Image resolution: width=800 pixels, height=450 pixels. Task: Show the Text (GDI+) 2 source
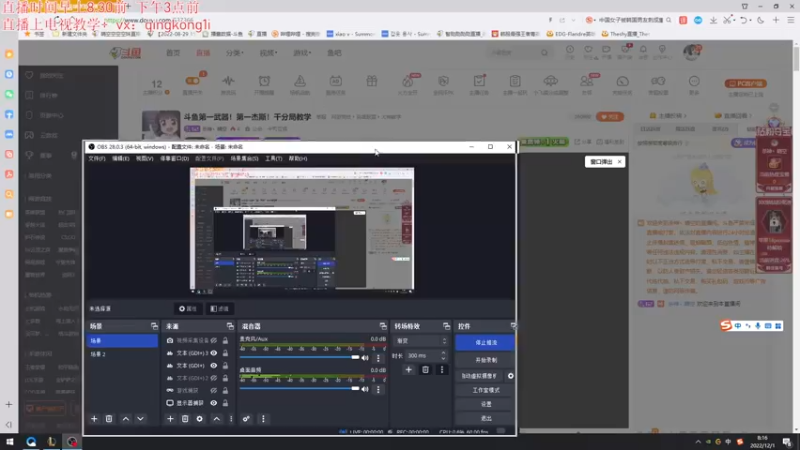(214, 378)
